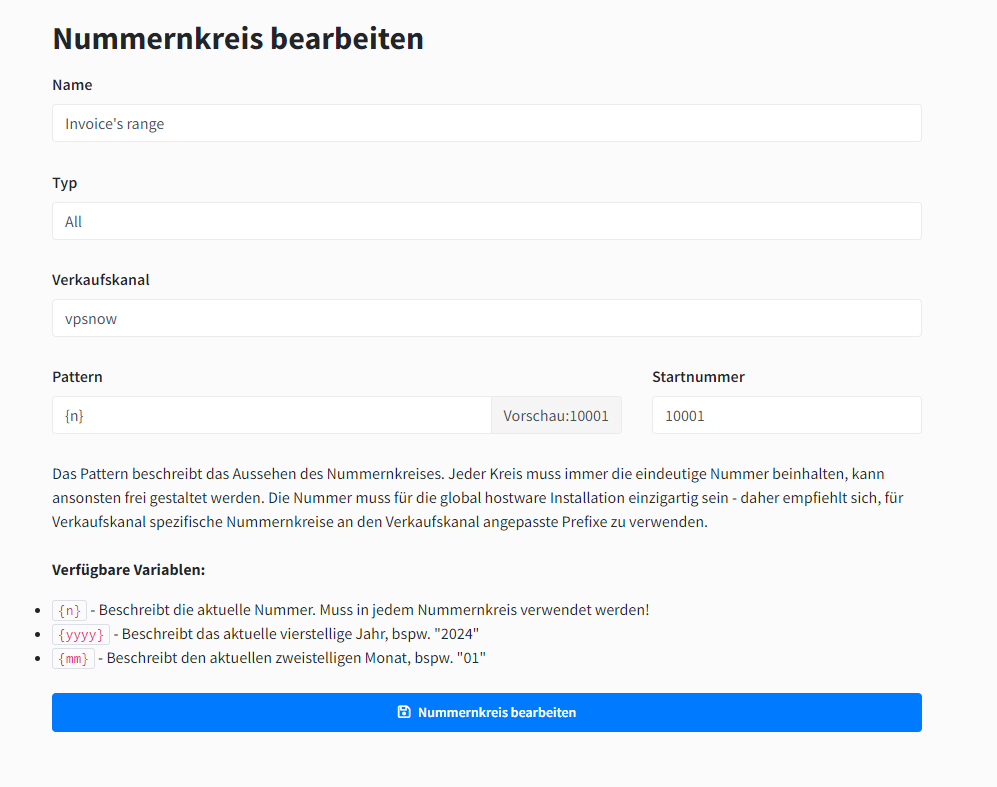Expand the Verkaufskanal dropdown showing vpsnow
997x787 pixels.
point(486,318)
